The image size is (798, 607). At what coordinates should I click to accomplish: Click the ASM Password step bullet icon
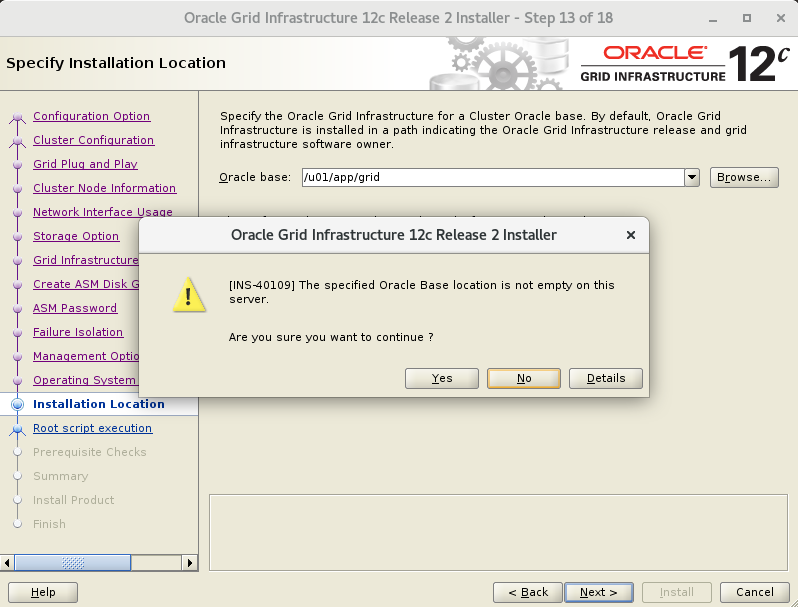[x=18, y=308]
